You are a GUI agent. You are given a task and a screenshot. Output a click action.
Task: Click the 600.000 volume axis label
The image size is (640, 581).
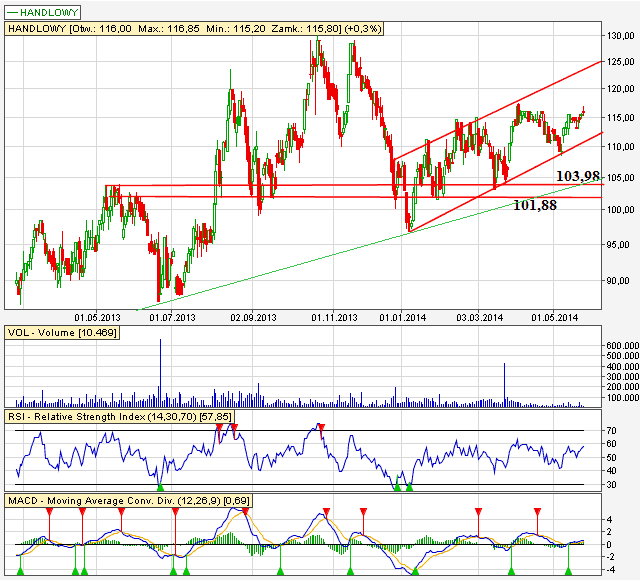(622, 345)
